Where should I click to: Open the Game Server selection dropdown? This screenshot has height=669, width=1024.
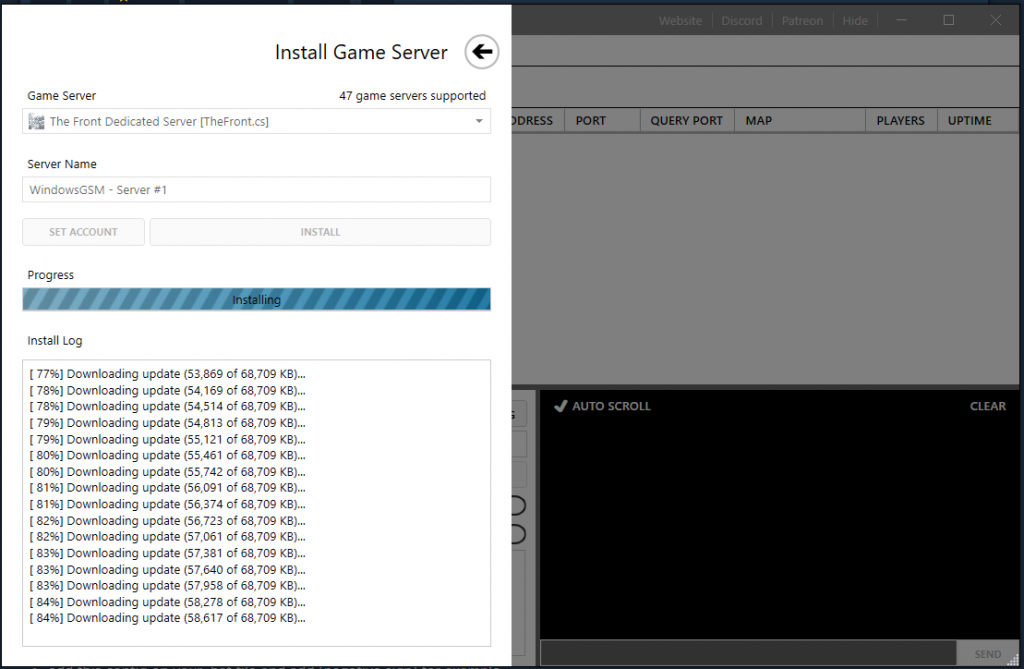[256, 120]
